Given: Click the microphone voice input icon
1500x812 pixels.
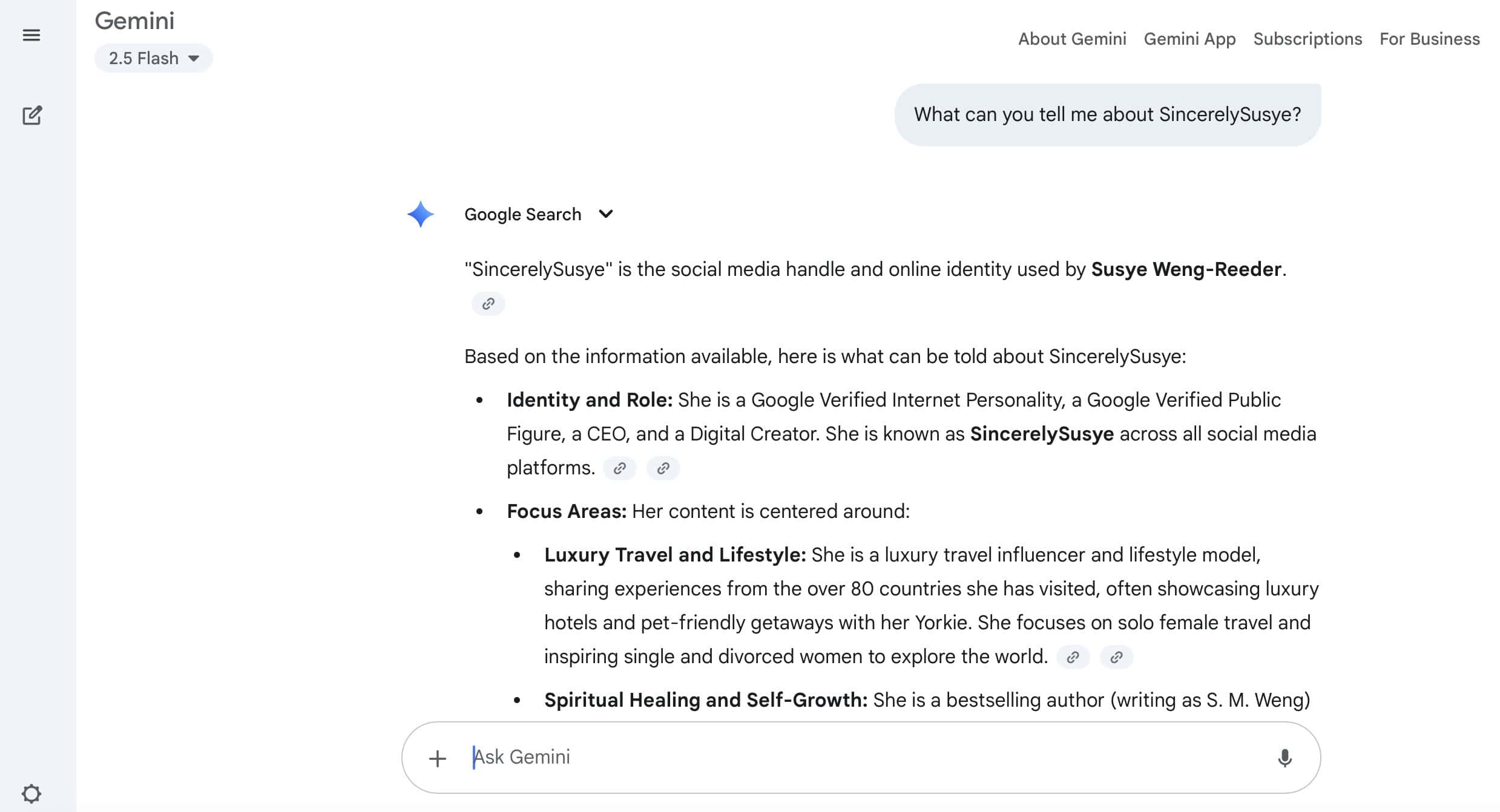Looking at the screenshot, I should [x=1285, y=758].
